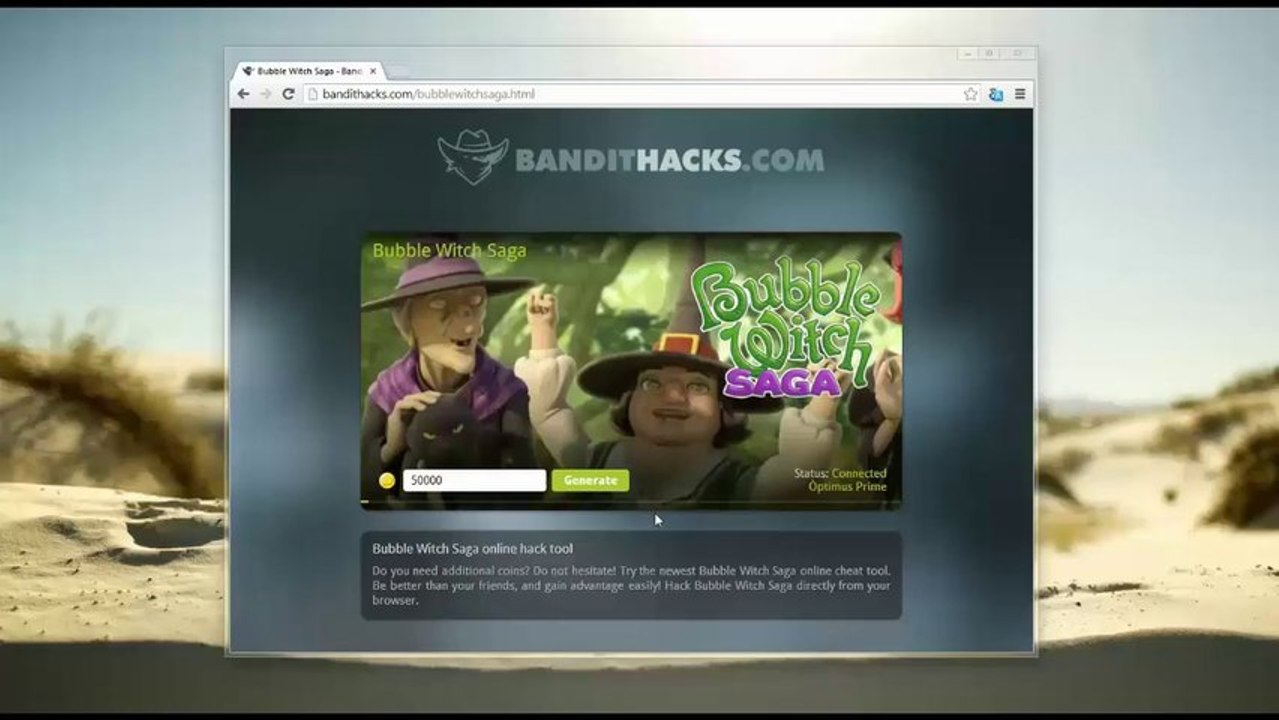Click the Status: Connected text

(840, 473)
